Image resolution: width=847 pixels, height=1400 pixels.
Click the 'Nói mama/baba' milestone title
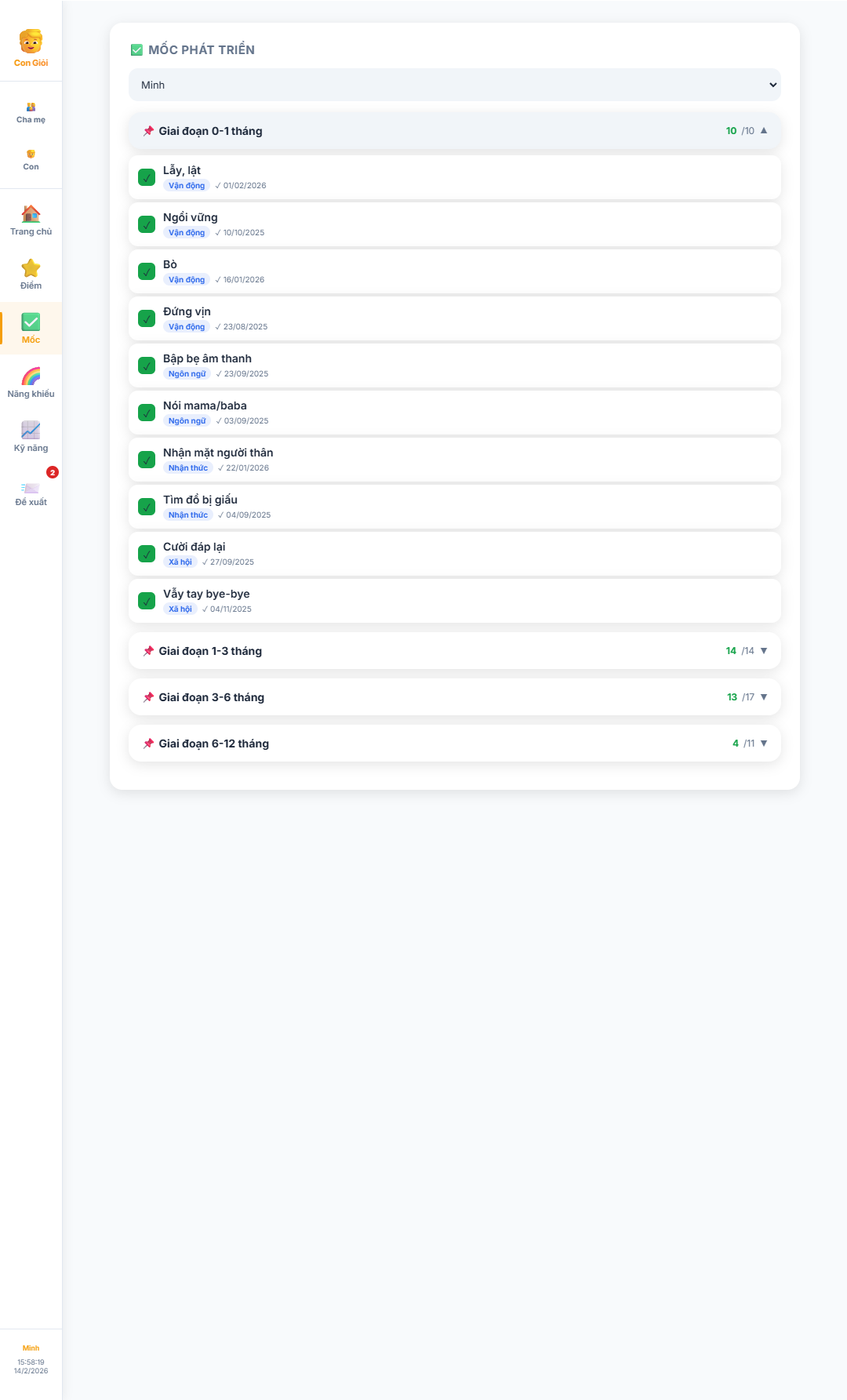click(205, 405)
